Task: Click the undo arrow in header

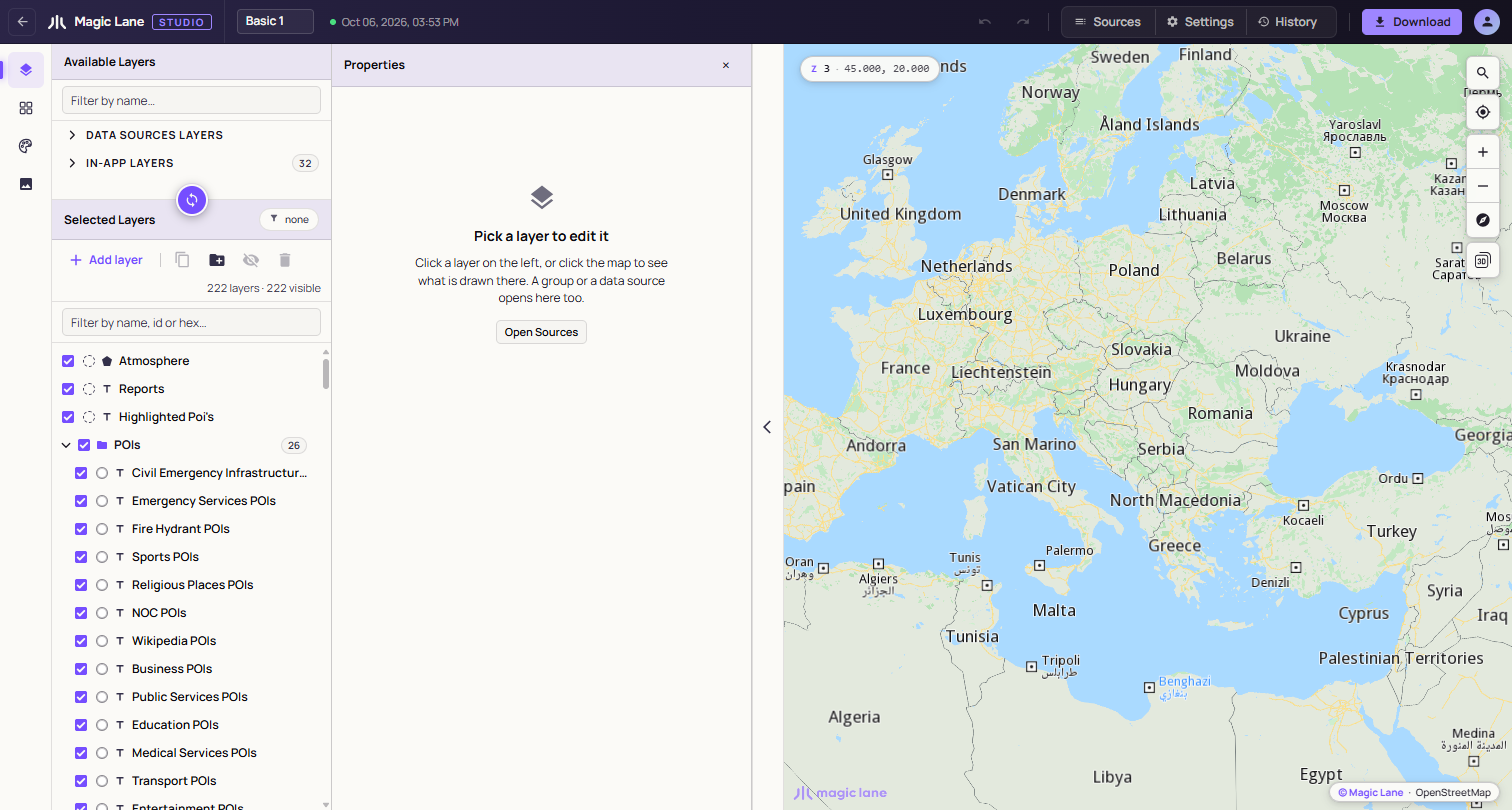Action: coord(985,22)
